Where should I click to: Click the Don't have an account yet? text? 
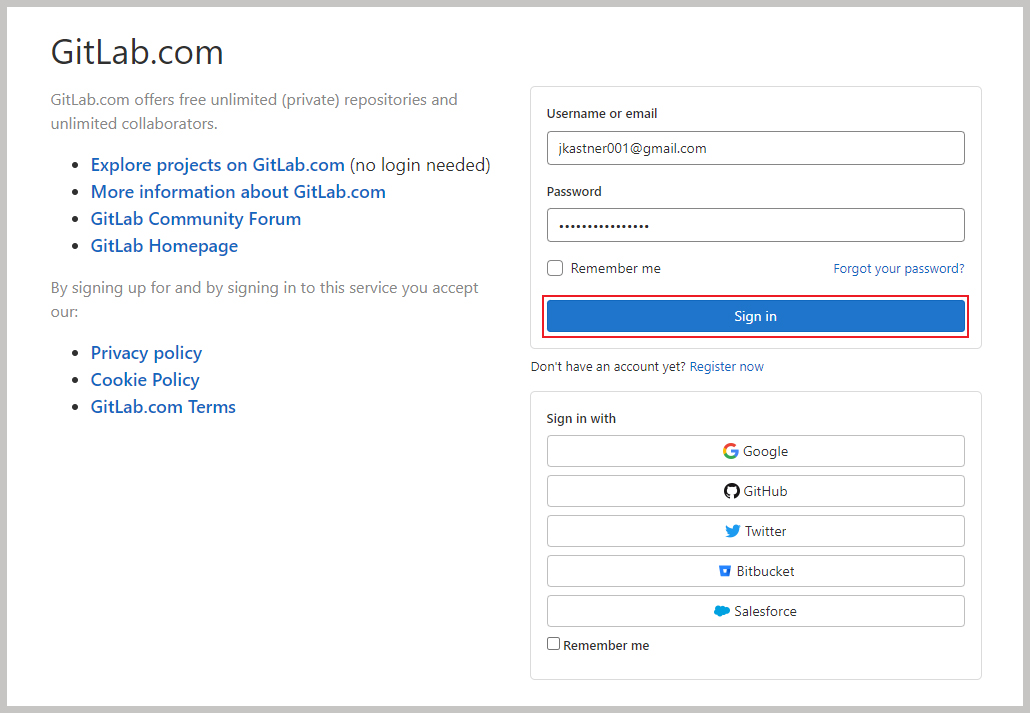608,367
